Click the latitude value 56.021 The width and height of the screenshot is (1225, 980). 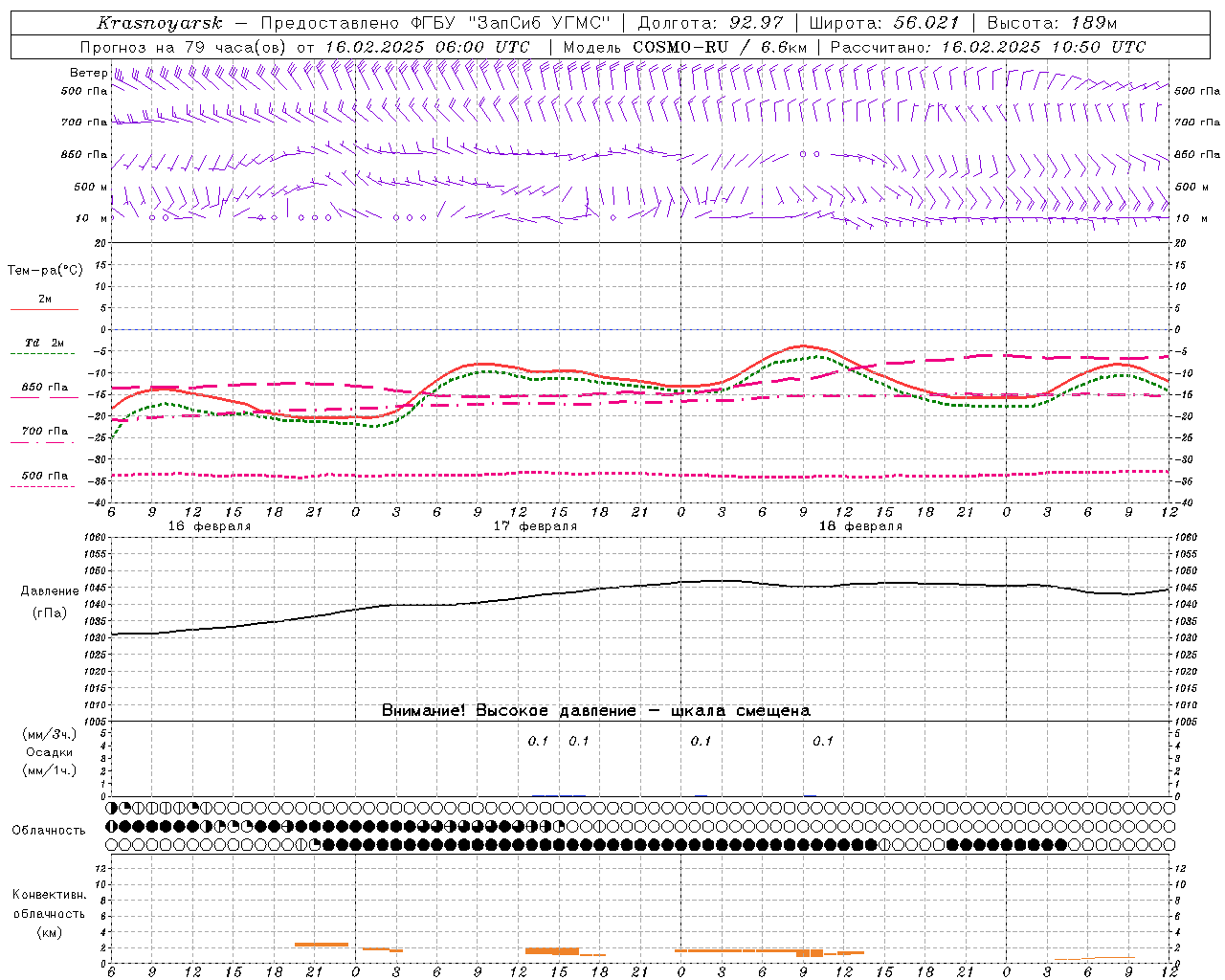pos(925,23)
